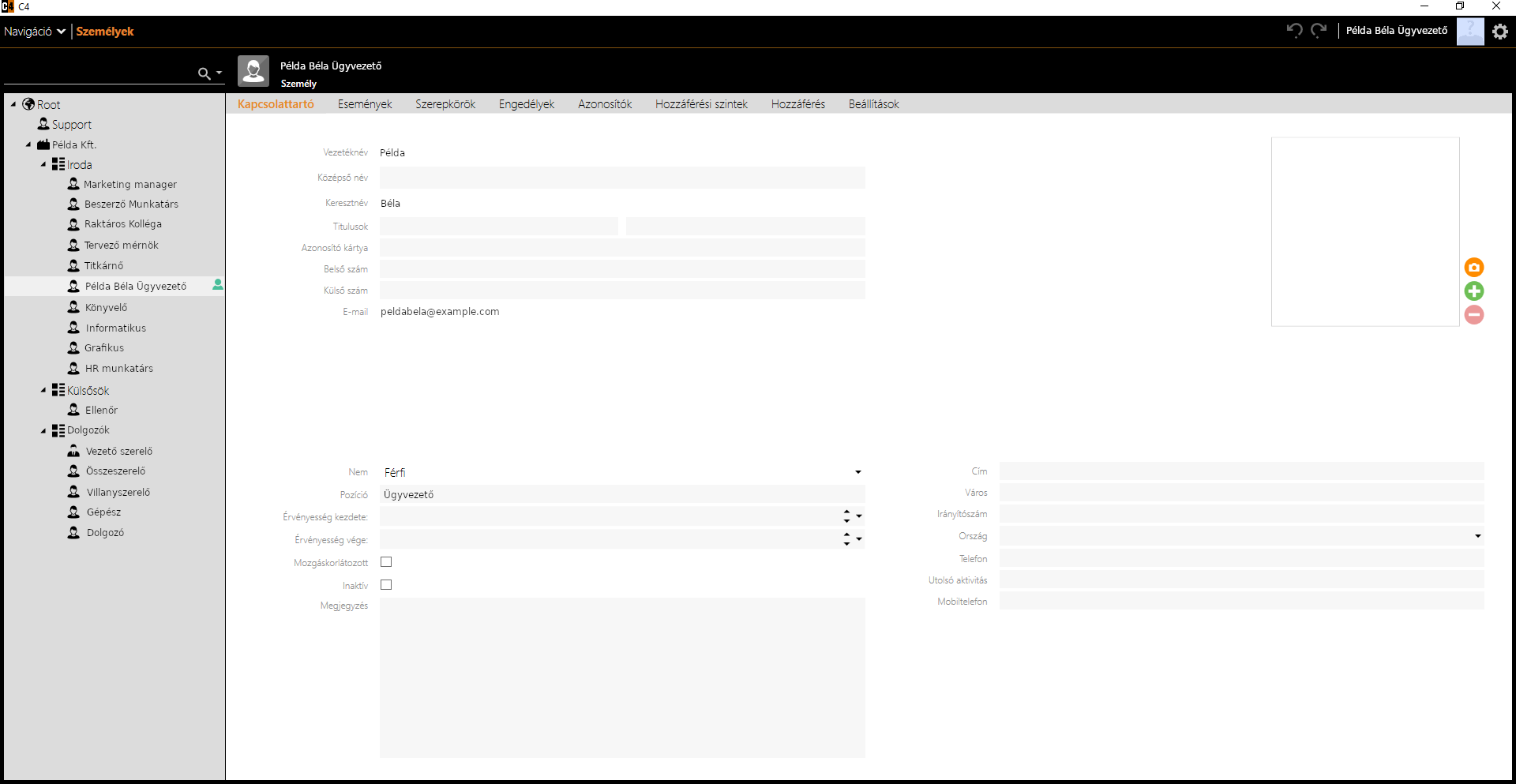This screenshot has height=784, width=1516.
Task: Expand the Ország country dropdown
Action: (x=1477, y=536)
